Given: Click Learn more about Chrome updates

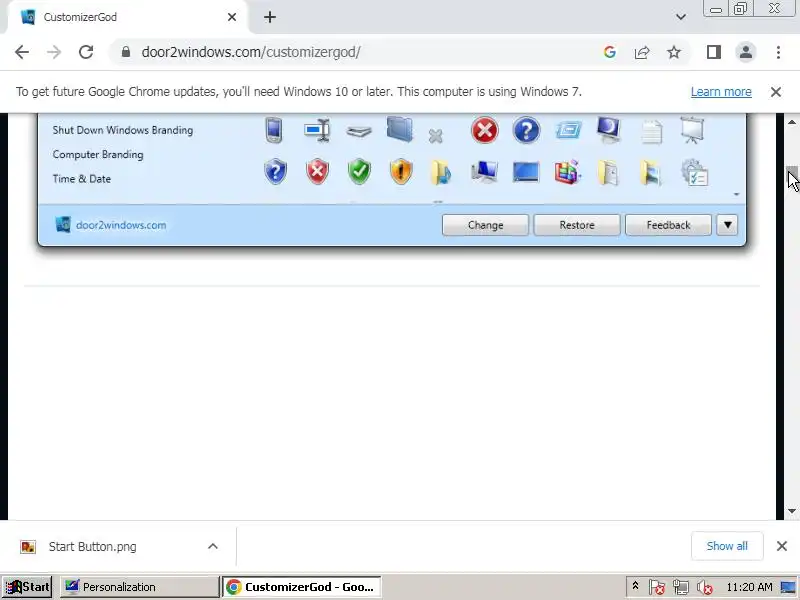Looking at the screenshot, I should (x=721, y=92).
